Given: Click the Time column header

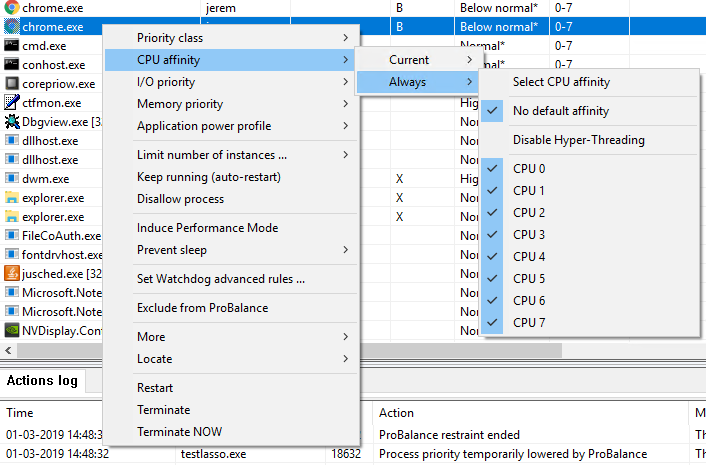Looking at the screenshot, I should pyautogui.click(x=20, y=413).
